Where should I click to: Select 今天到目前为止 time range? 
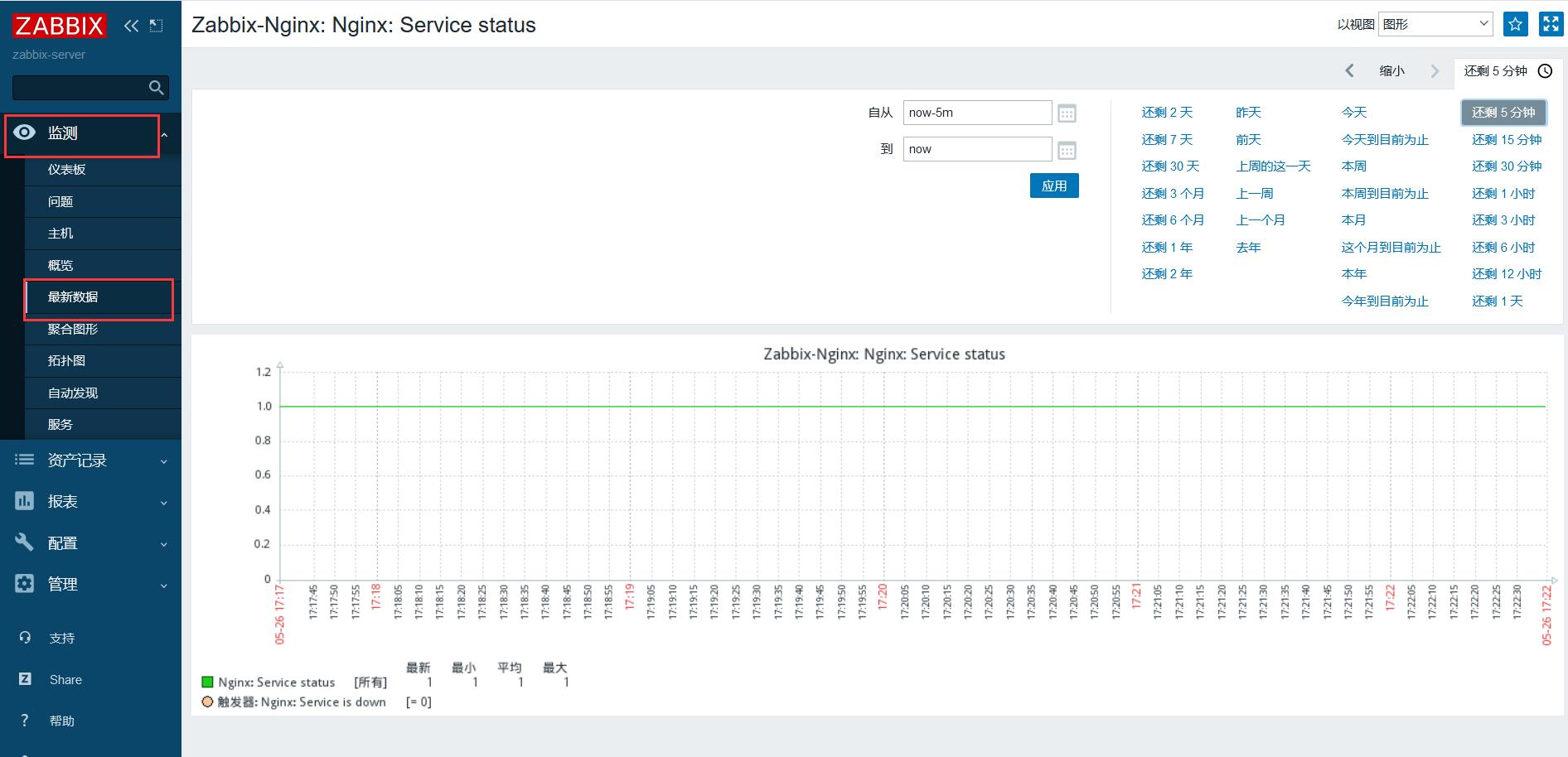coord(1385,140)
